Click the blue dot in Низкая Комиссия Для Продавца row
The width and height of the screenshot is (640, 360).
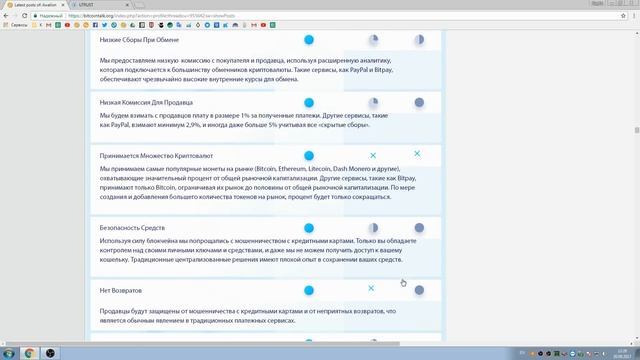pos(309,102)
